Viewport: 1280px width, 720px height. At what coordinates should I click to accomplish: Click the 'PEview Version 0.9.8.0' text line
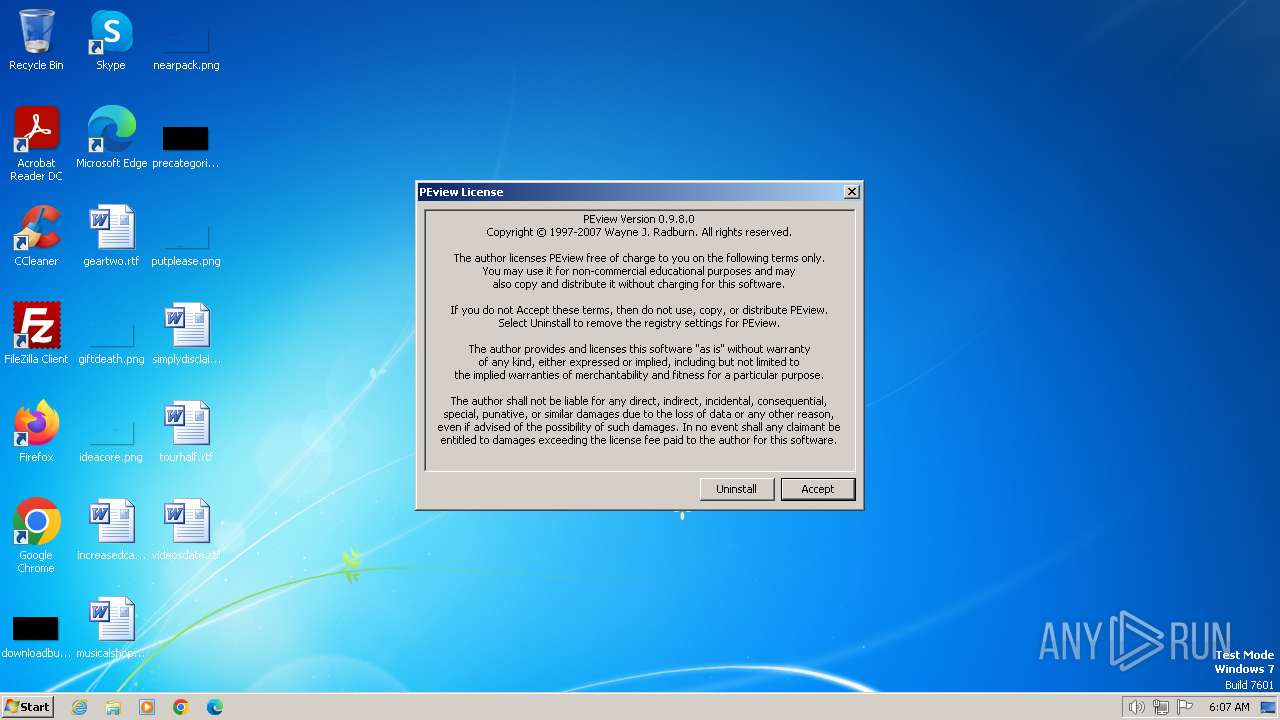pyautogui.click(x=639, y=219)
